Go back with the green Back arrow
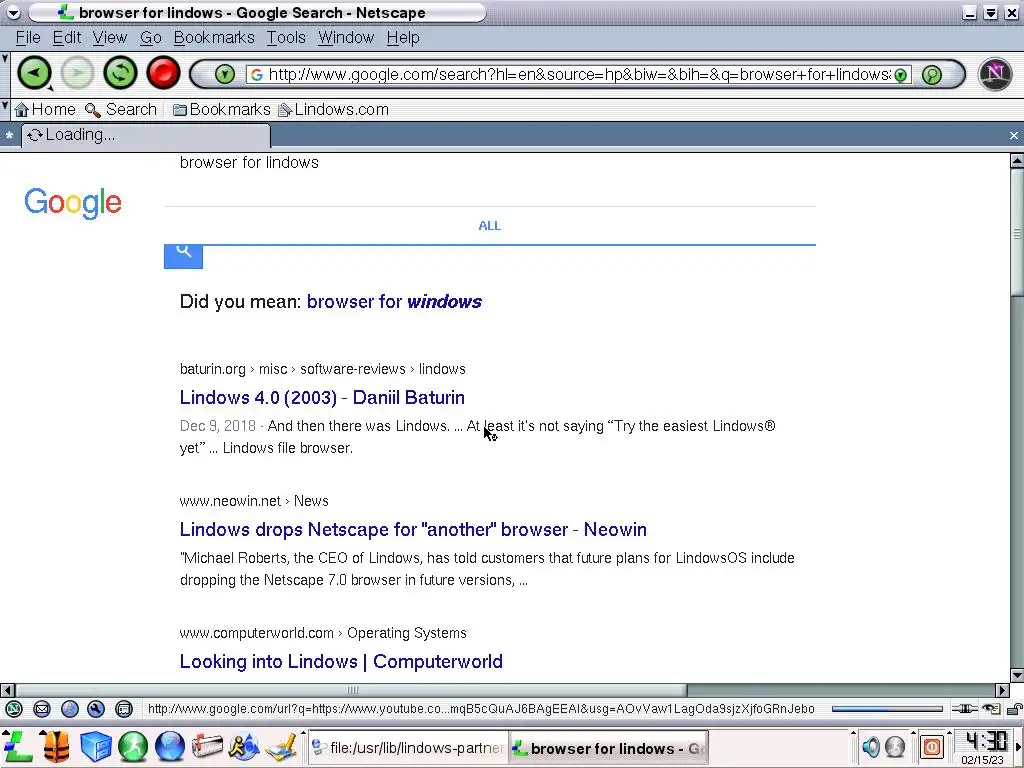The width and height of the screenshot is (1024, 768). click(x=34, y=72)
